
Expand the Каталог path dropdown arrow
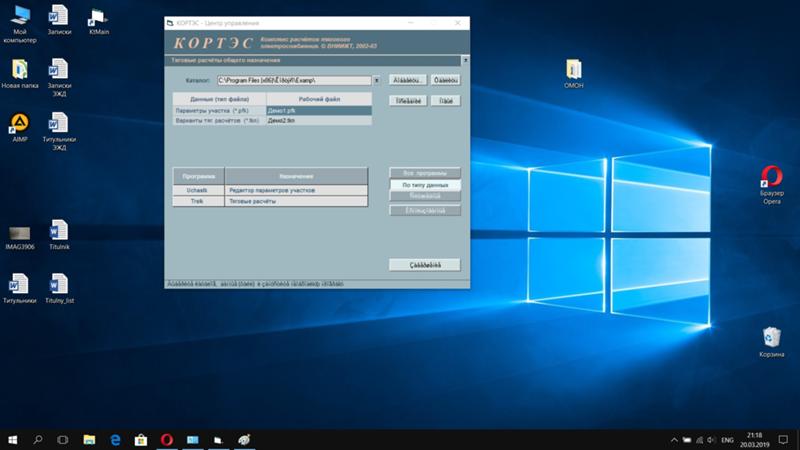[x=376, y=81]
